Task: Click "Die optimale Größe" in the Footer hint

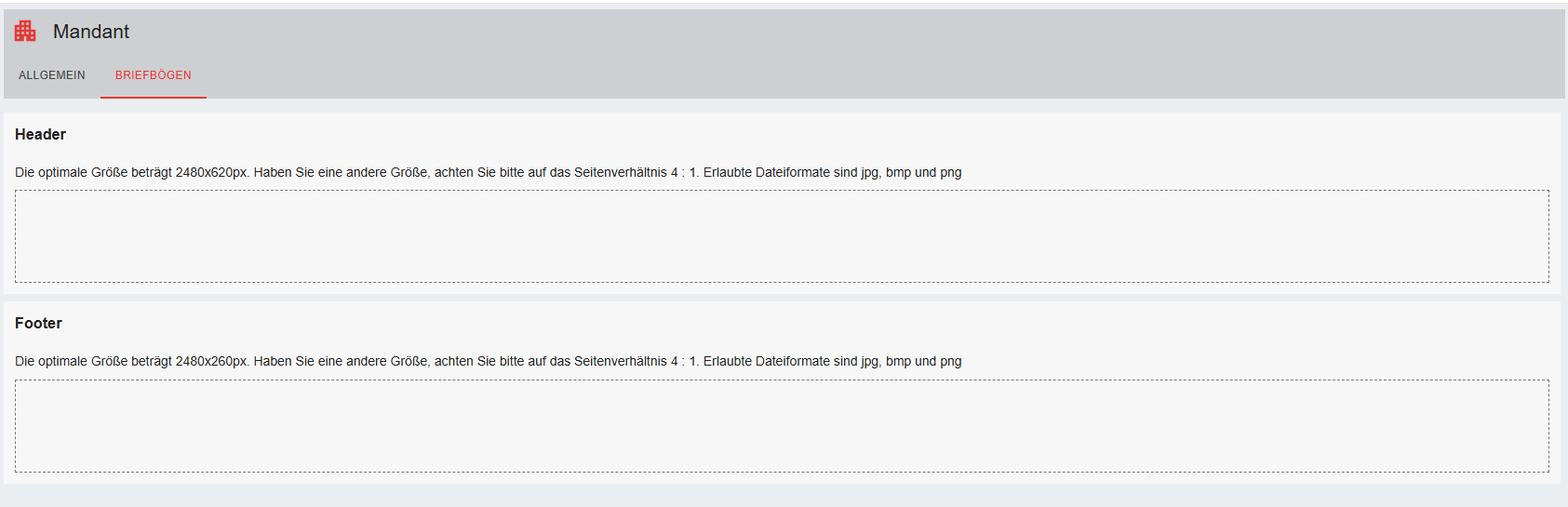Action: pyautogui.click(x=71, y=362)
